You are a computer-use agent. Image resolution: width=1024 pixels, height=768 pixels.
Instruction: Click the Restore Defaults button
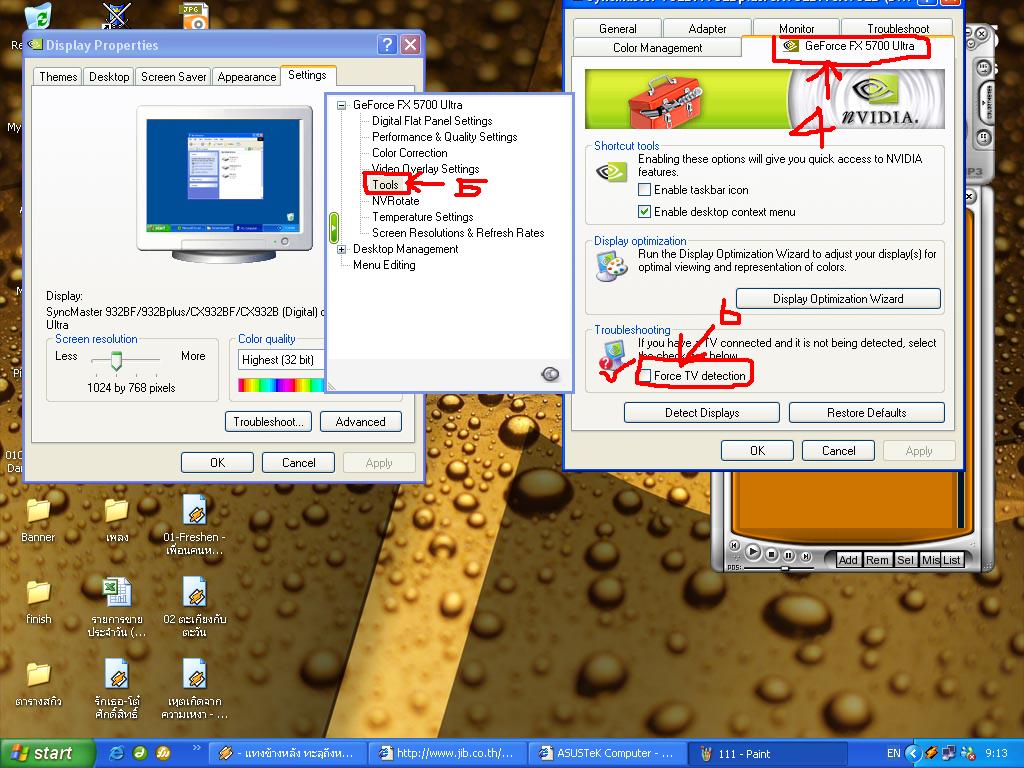pyautogui.click(x=867, y=413)
